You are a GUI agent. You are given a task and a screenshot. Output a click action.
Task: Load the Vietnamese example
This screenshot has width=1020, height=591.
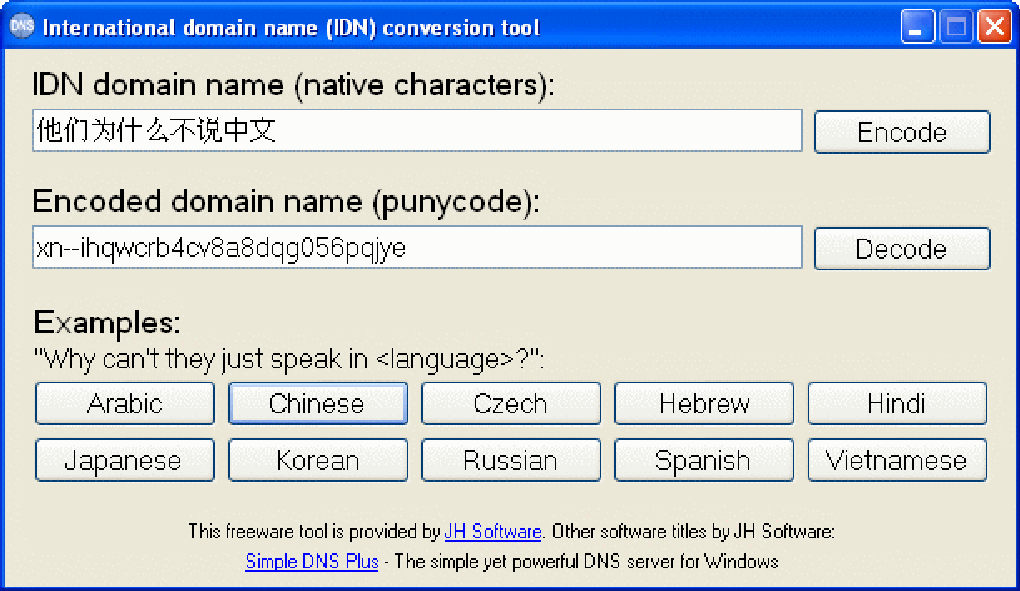(x=897, y=460)
